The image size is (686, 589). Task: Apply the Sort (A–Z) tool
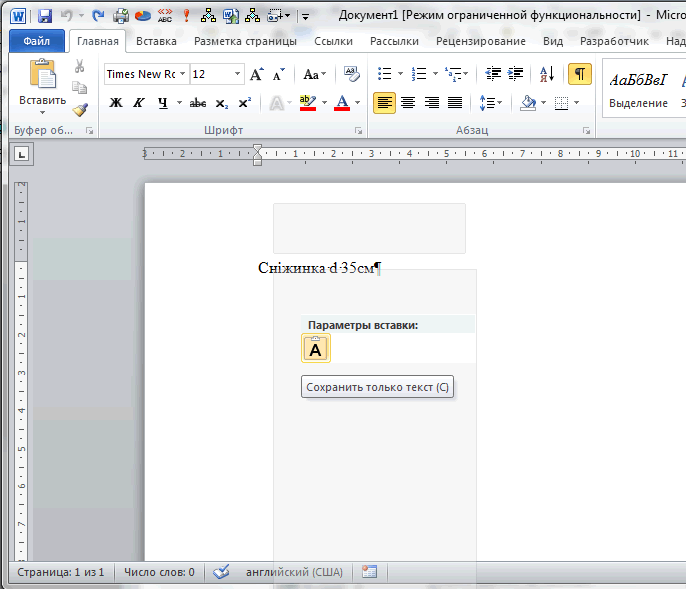point(546,74)
